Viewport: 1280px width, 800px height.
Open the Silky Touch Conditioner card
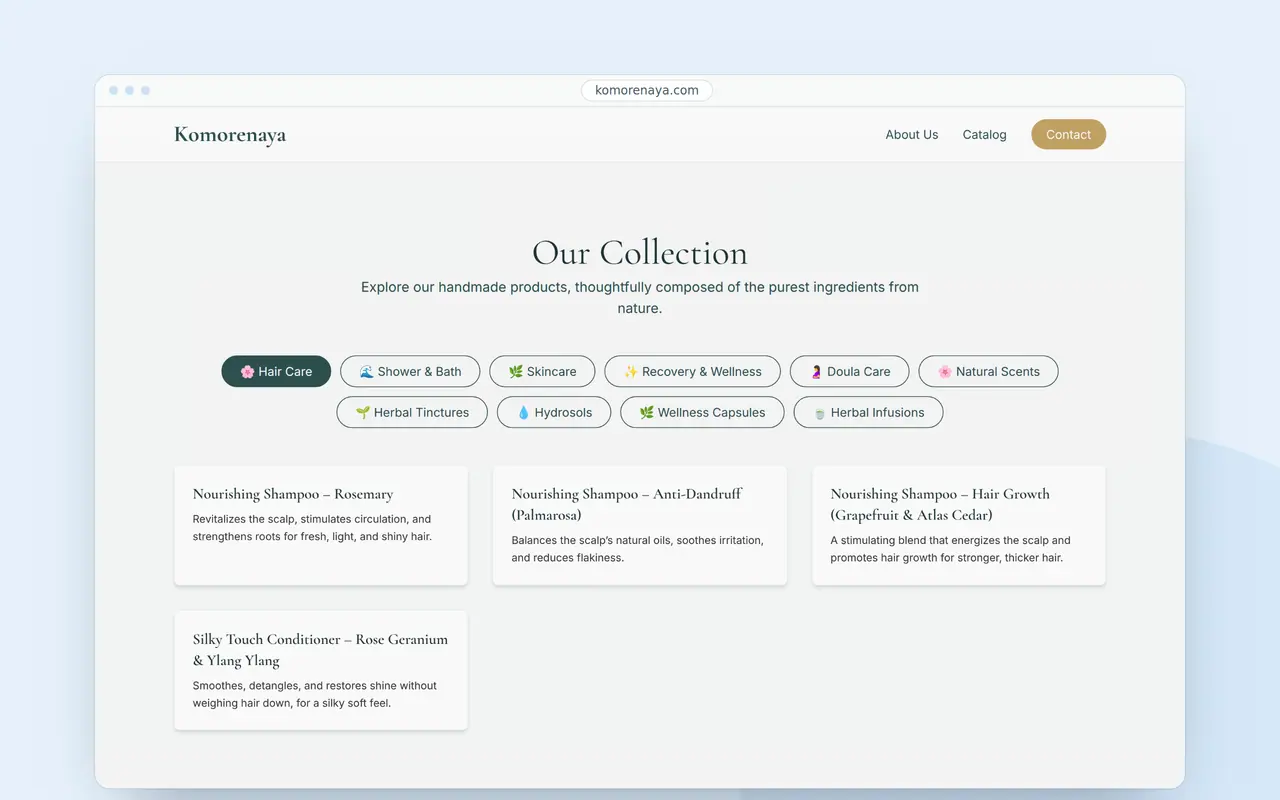point(321,670)
